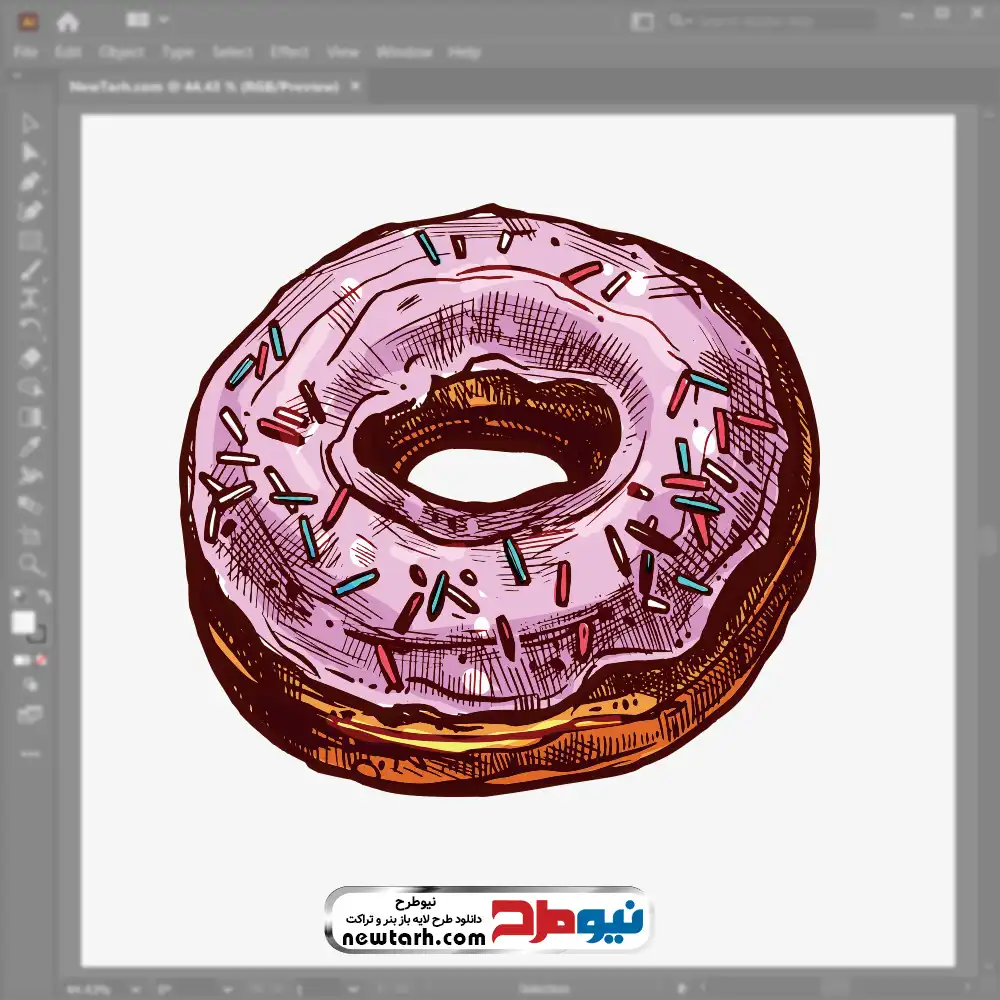Swap fill and stroke colors

[x=43, y=598]
